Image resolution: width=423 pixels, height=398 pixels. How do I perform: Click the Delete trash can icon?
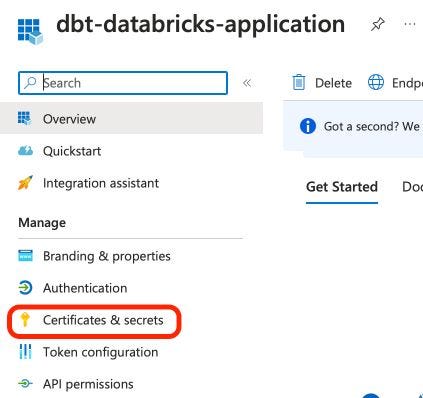299,82
